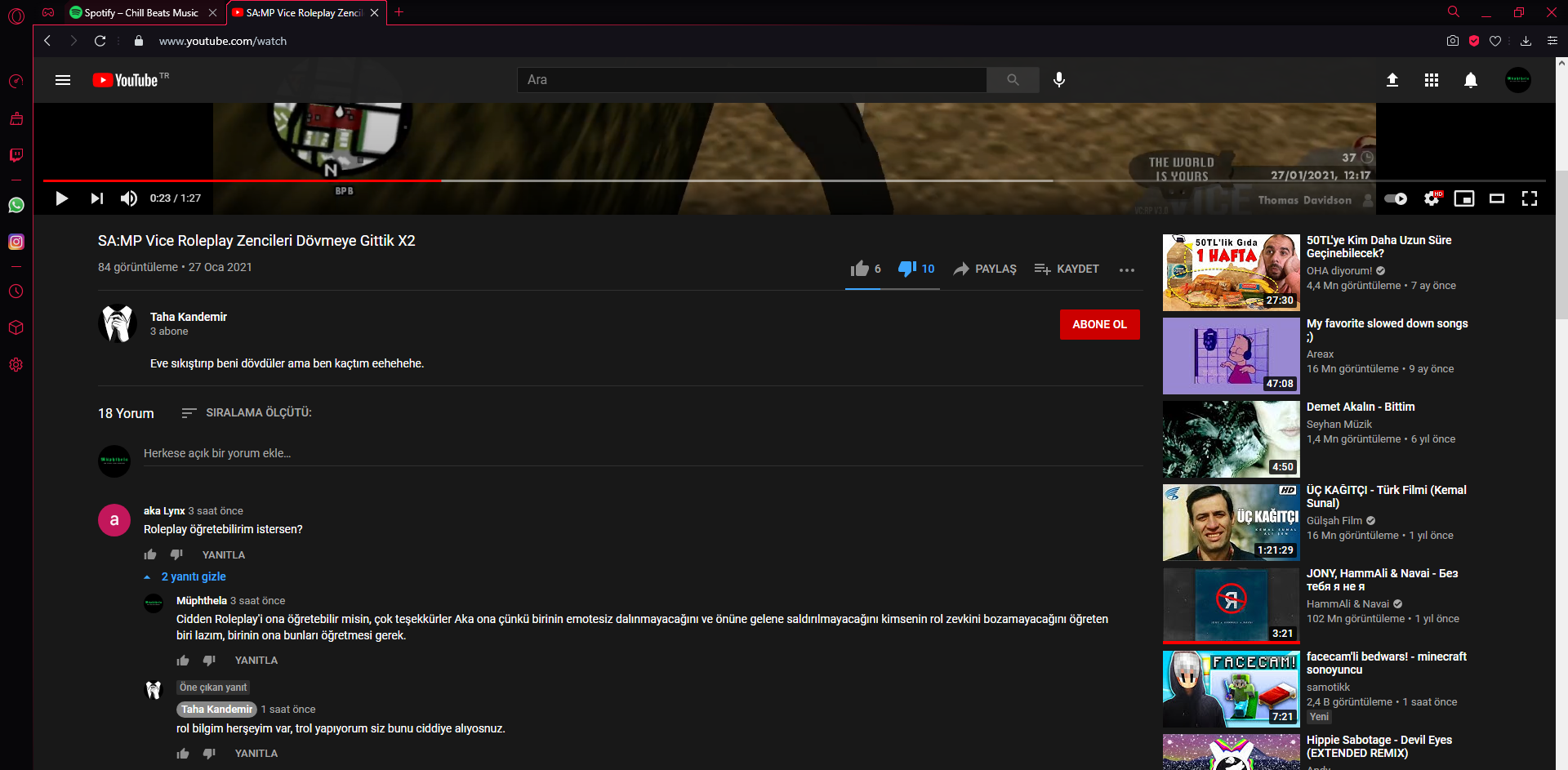Click the 'Herkese açık bir yorum ekle' field
1568x770 pixels.
click(643, 453)
